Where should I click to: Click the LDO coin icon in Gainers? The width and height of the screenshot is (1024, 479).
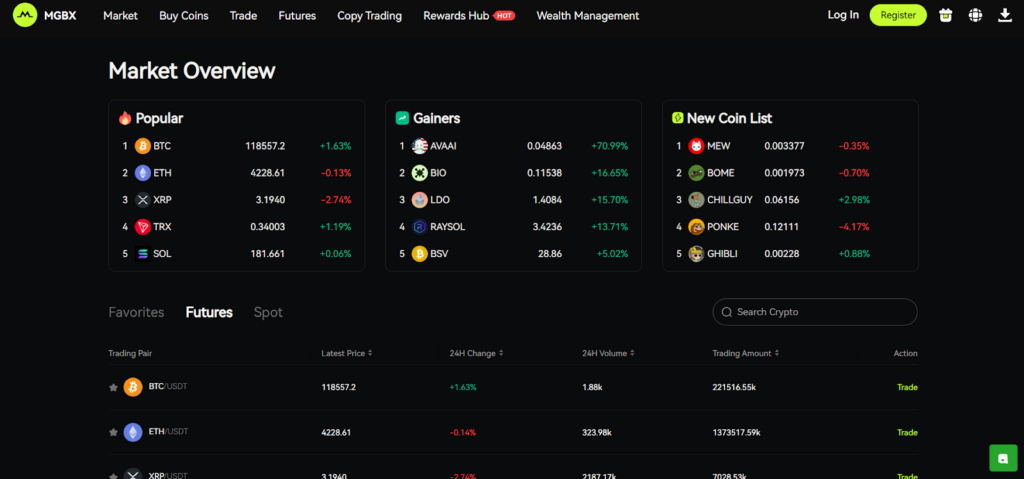tap(419, 200)
